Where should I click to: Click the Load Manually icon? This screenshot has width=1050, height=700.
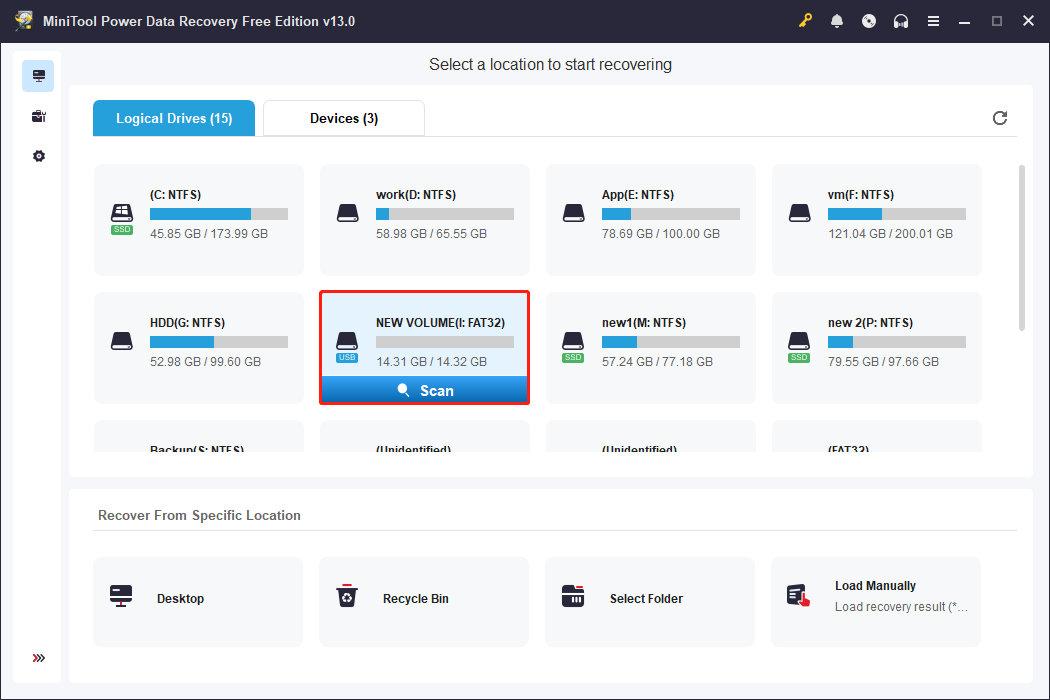pyautogui.click(x=798, y=596)
